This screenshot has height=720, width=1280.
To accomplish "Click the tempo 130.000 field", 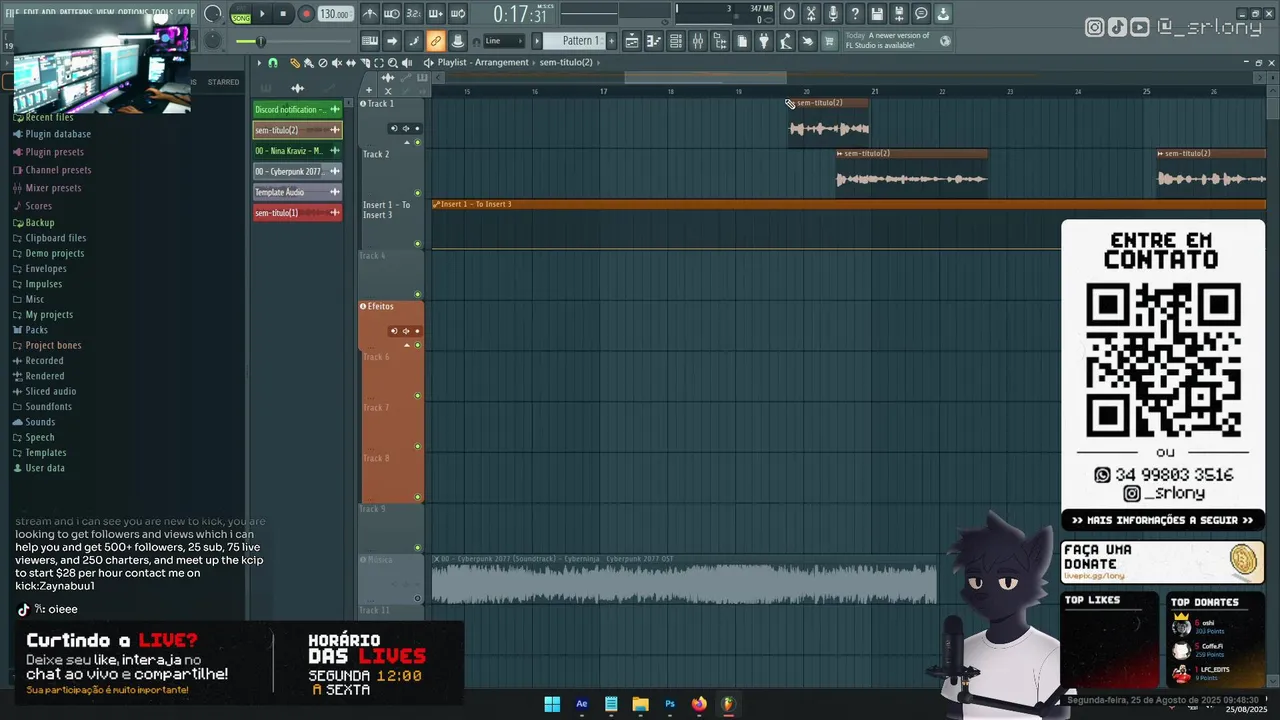I will point(334,14).
